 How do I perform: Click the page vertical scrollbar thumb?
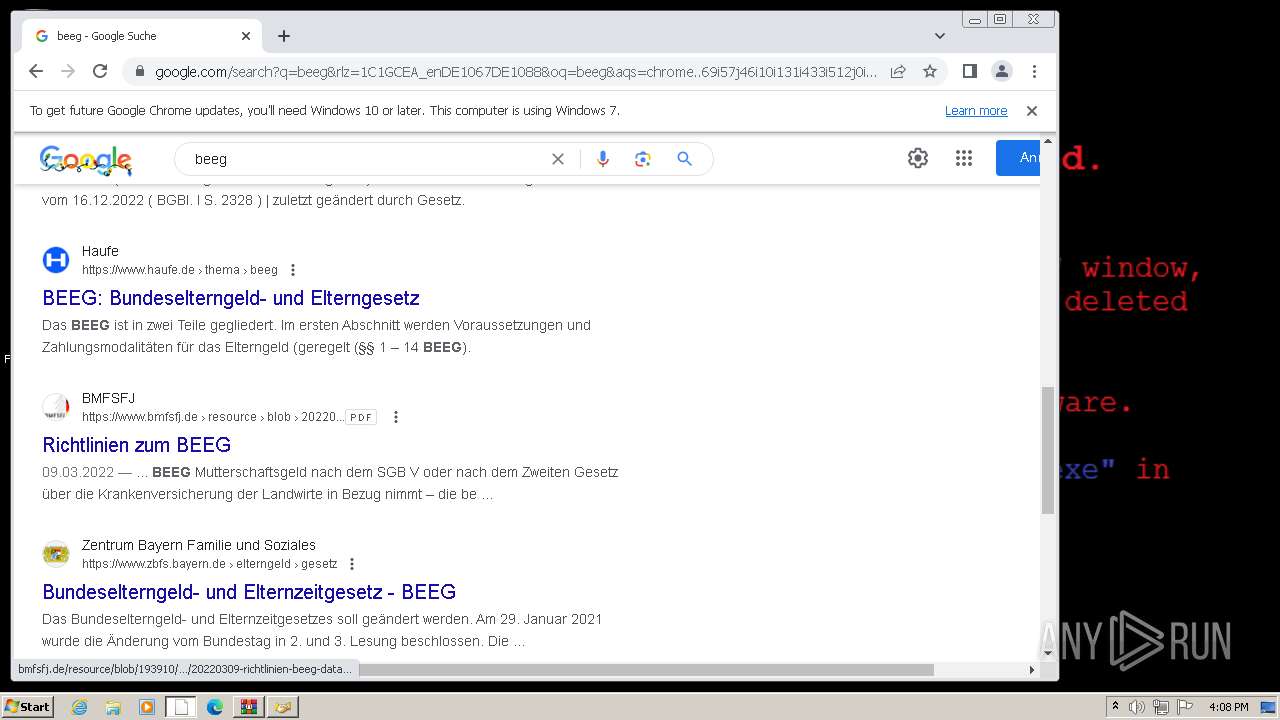[1048, 450]
